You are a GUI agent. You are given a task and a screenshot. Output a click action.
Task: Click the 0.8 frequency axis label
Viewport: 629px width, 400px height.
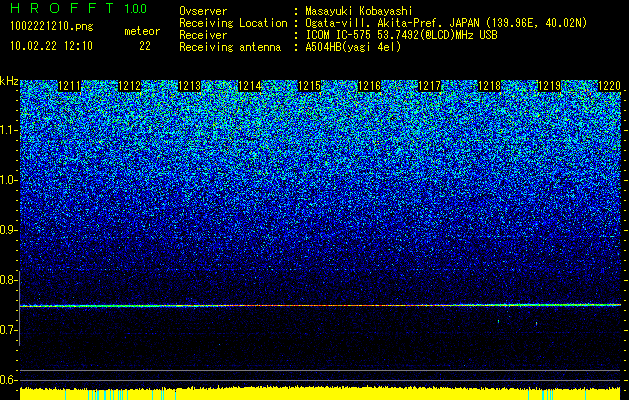point(8,280)
